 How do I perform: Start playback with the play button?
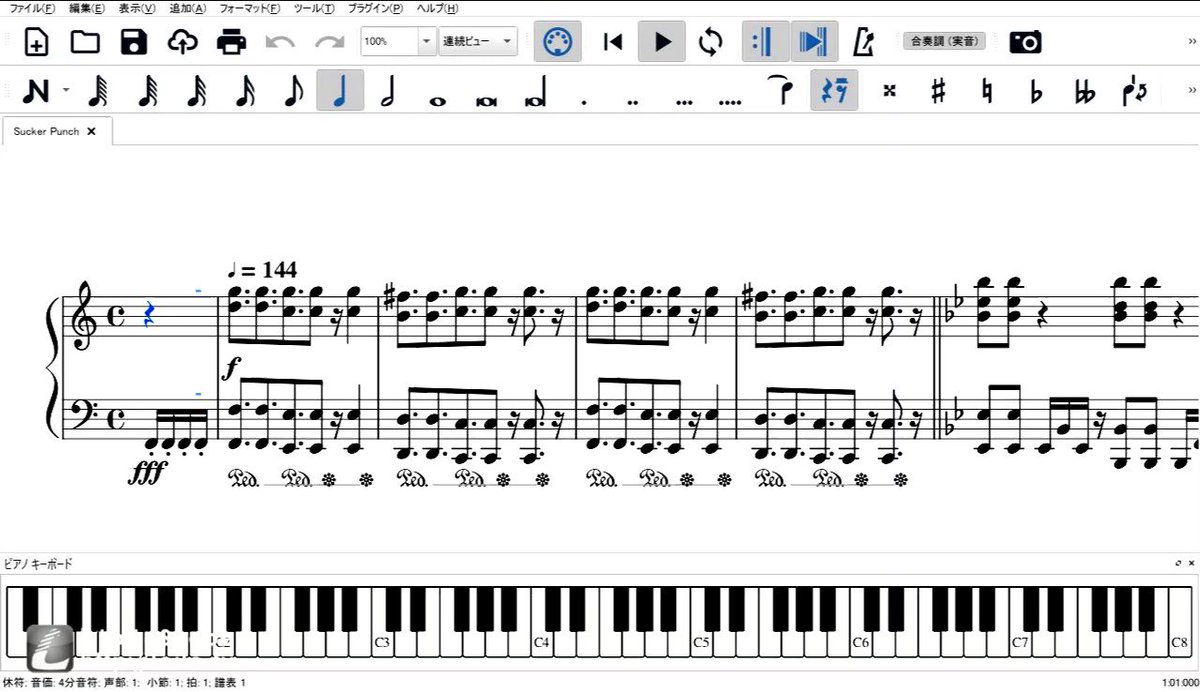click(661, 42)
